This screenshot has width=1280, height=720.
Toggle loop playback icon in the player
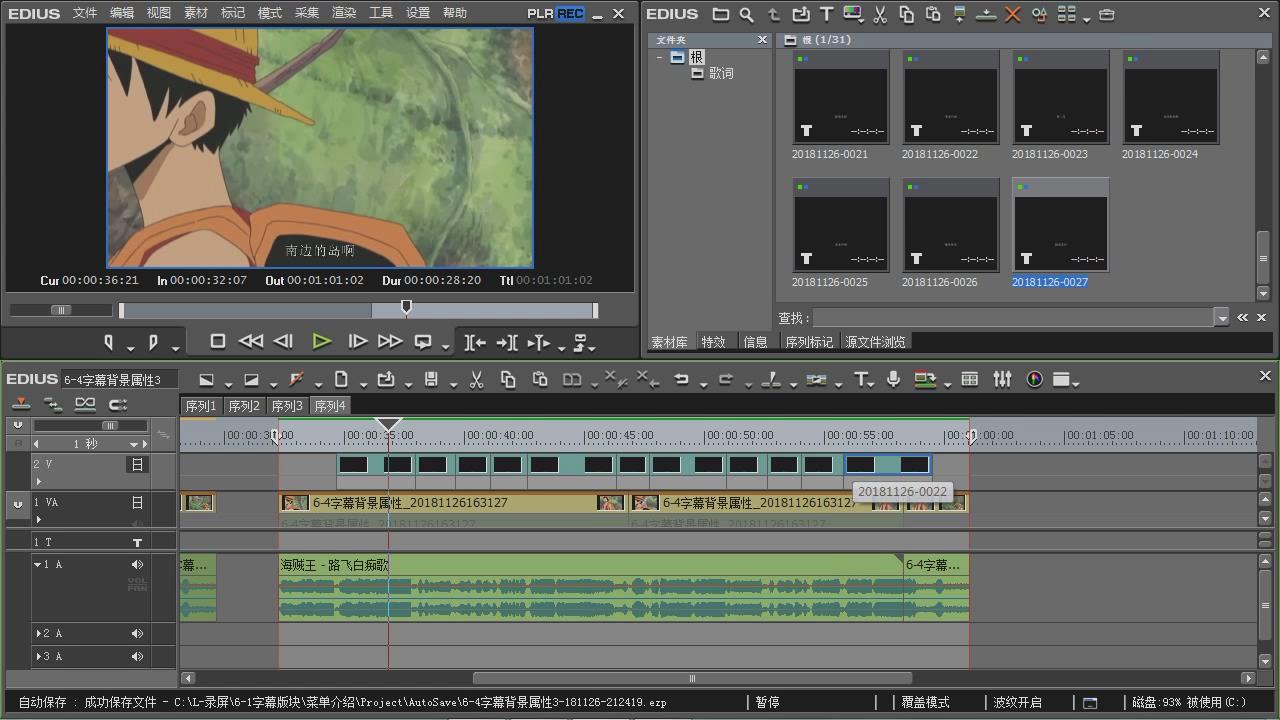[x=423, y=341]
